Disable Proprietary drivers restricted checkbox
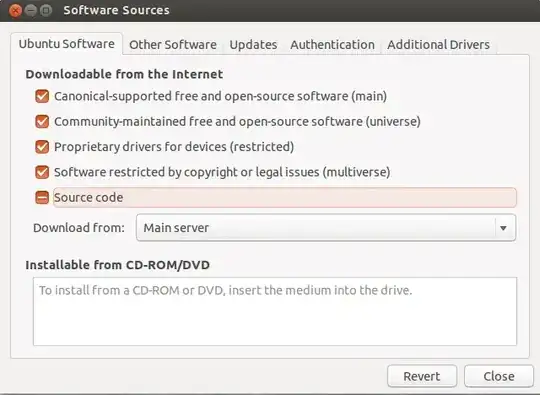The width and height of the screenshot is (540, 395). tap(42, 147)
